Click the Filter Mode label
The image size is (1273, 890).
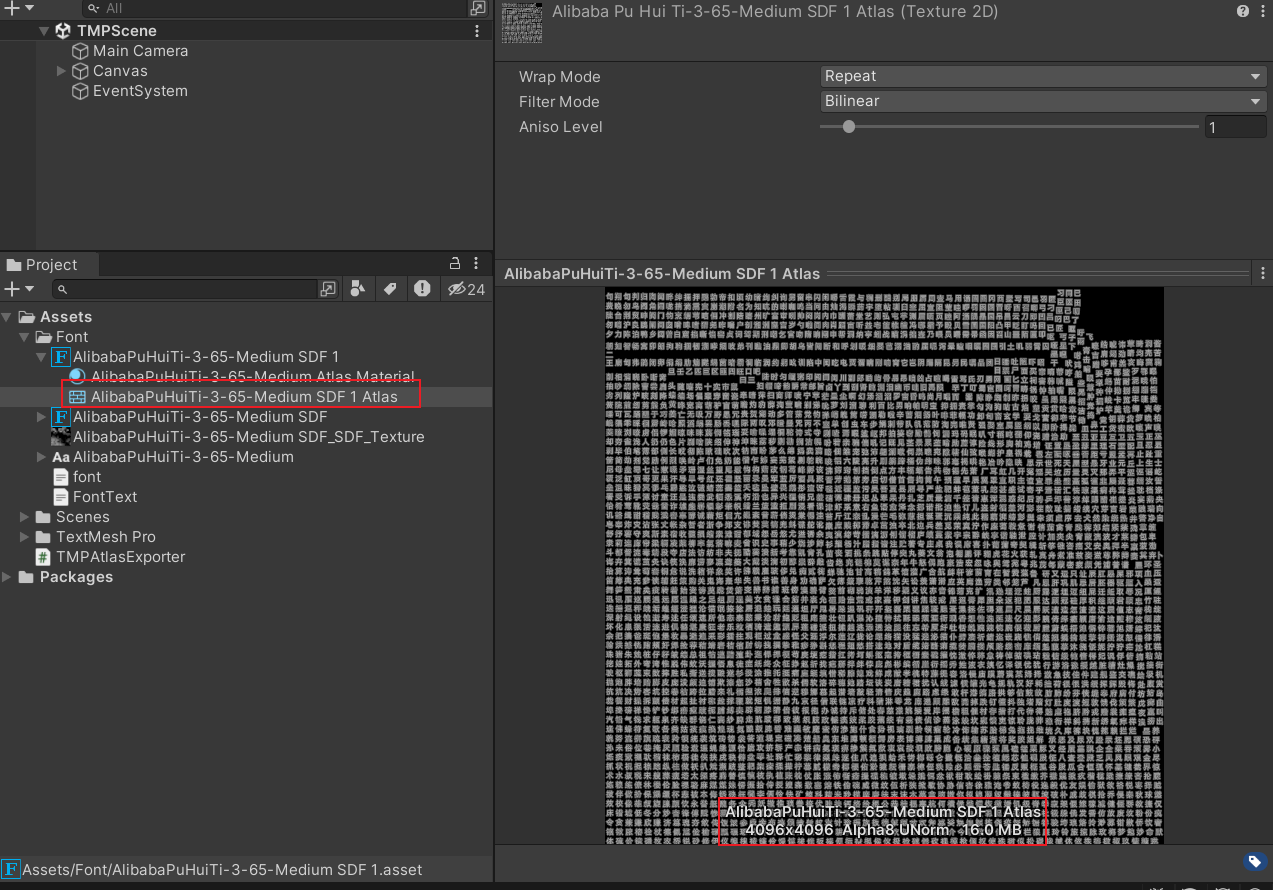pyautogui.click(x=559, y=102)
